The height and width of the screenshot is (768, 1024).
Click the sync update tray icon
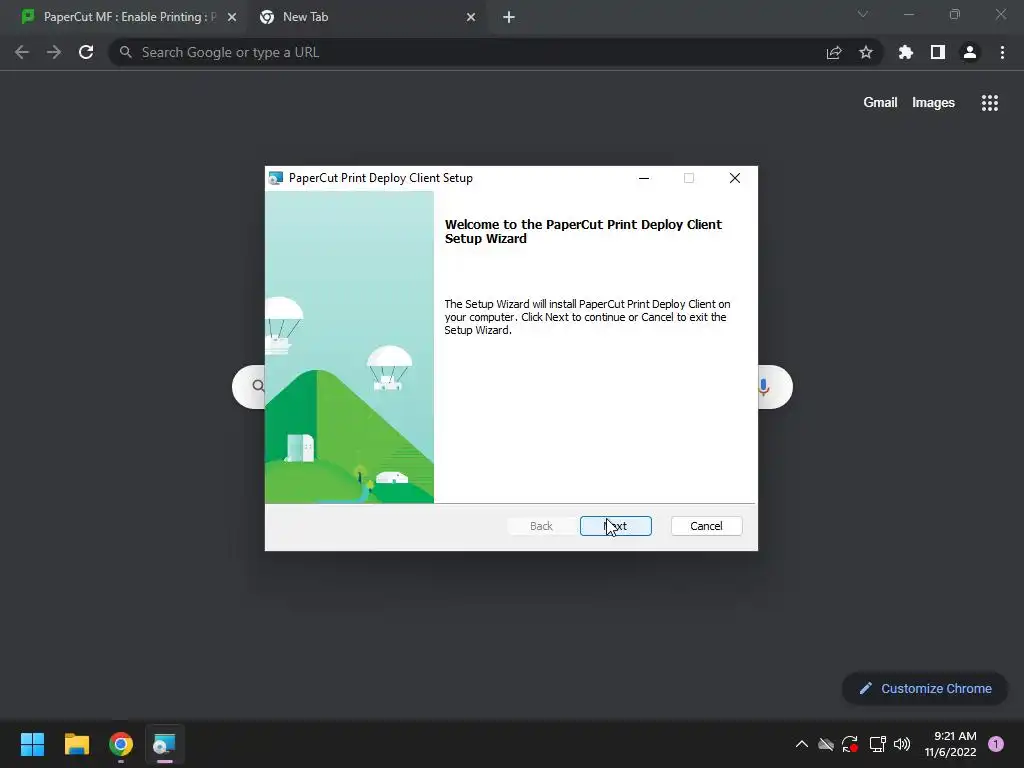pos(850,744)
